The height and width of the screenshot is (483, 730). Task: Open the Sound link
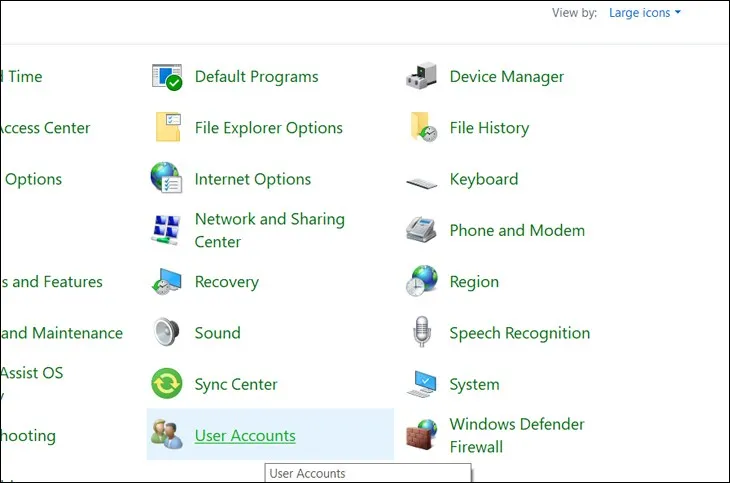pyautogui.click(x=217, y=333)
